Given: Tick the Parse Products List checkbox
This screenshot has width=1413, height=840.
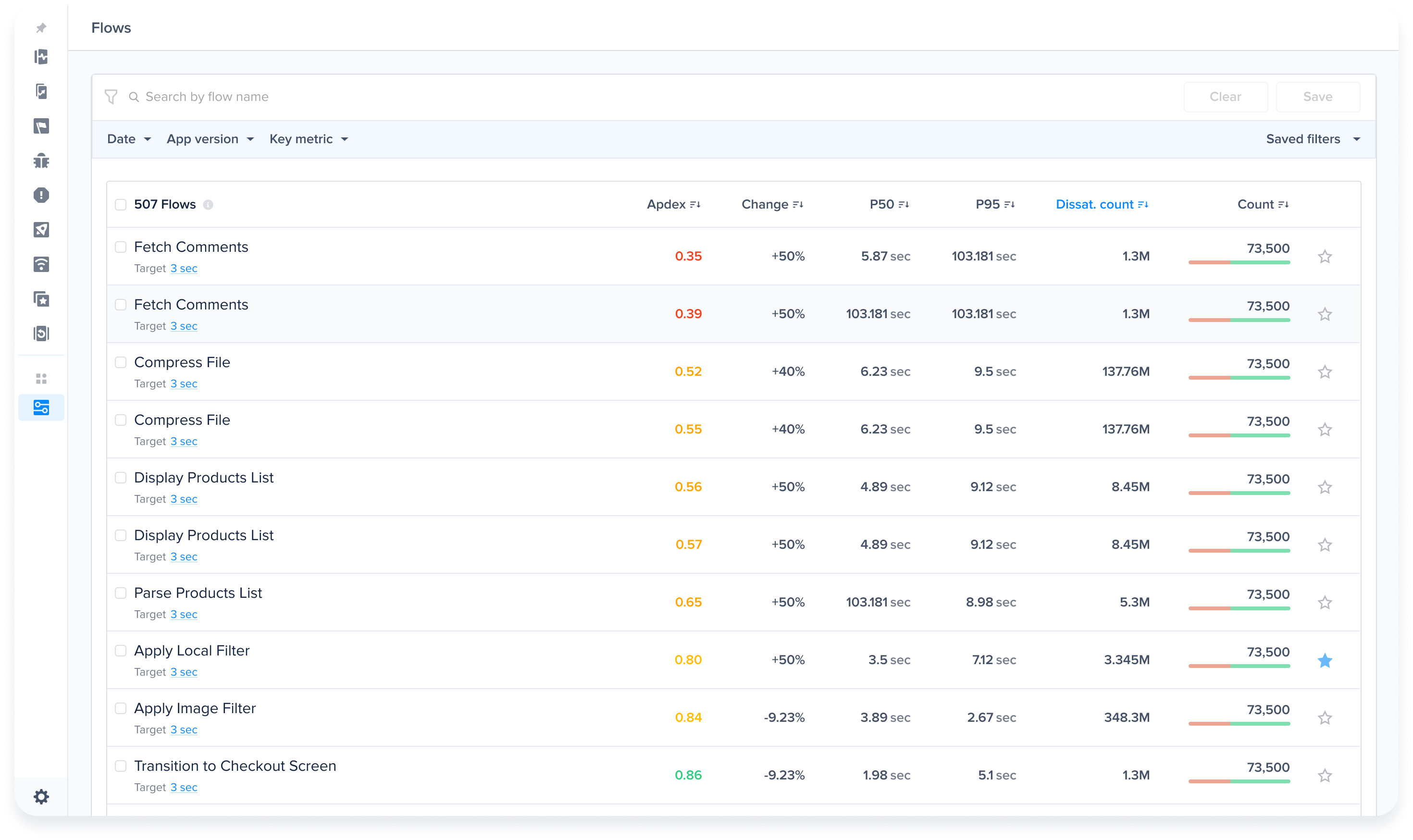Looking at the screenshot, I should pos(121,593).
